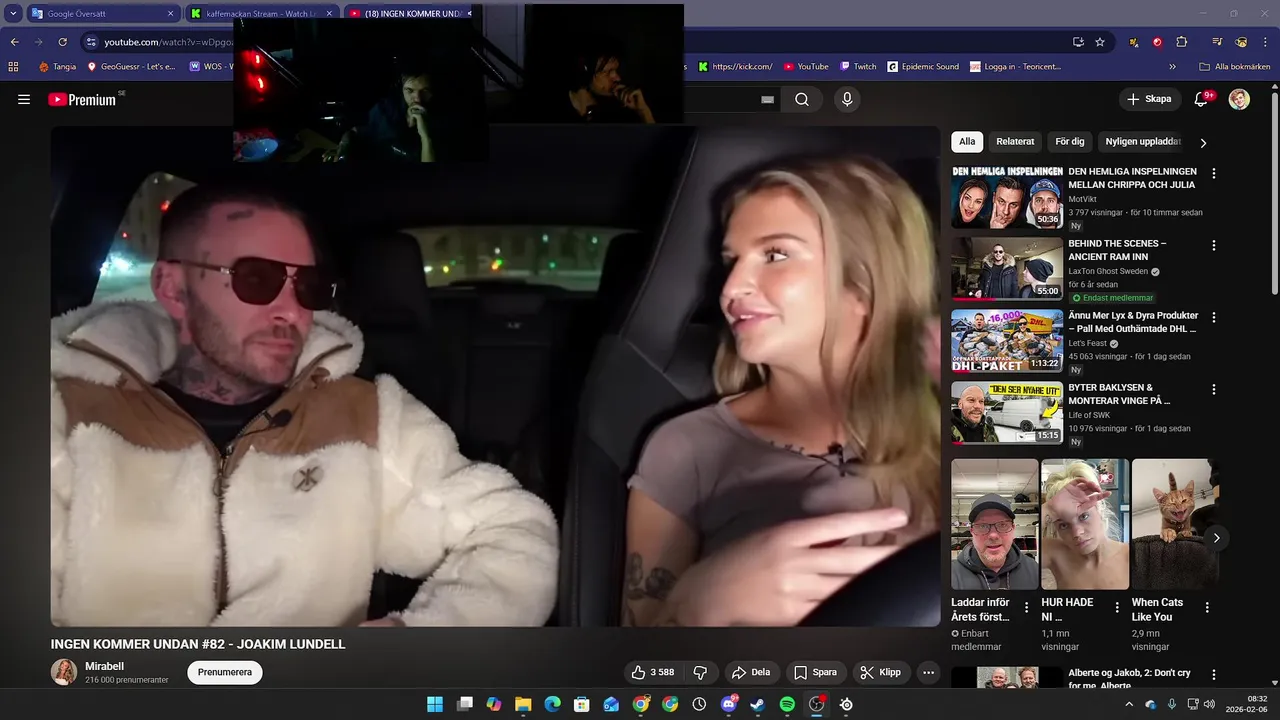Click the YouTube search magnifier button
Viewport: 1280px width, 720px height.
coord(802,99)
